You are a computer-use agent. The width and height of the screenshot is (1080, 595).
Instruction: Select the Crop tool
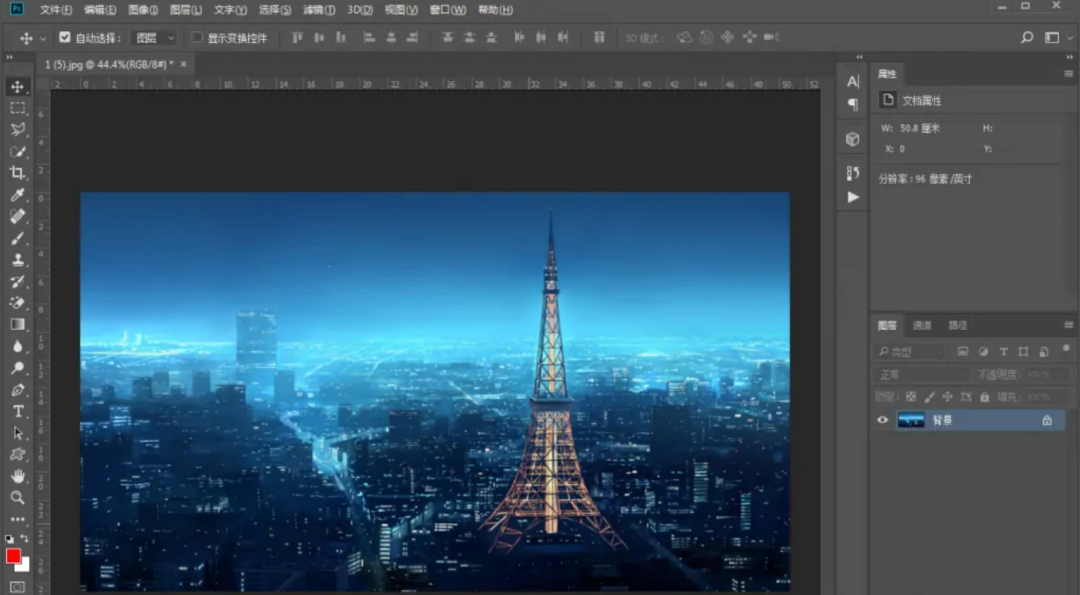[x=18, y=173]
